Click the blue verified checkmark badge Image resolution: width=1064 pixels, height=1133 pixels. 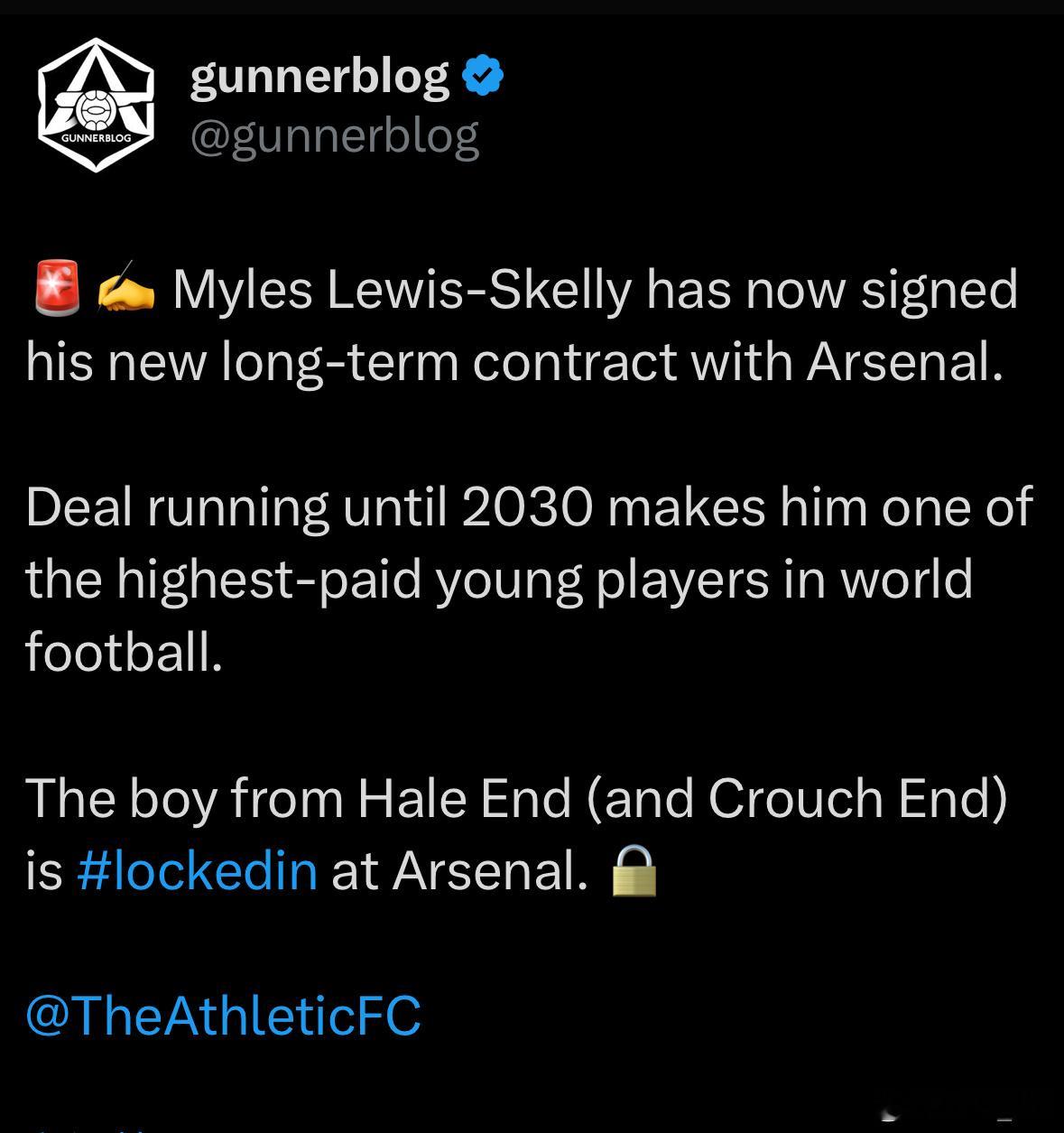tap(483, 76)
